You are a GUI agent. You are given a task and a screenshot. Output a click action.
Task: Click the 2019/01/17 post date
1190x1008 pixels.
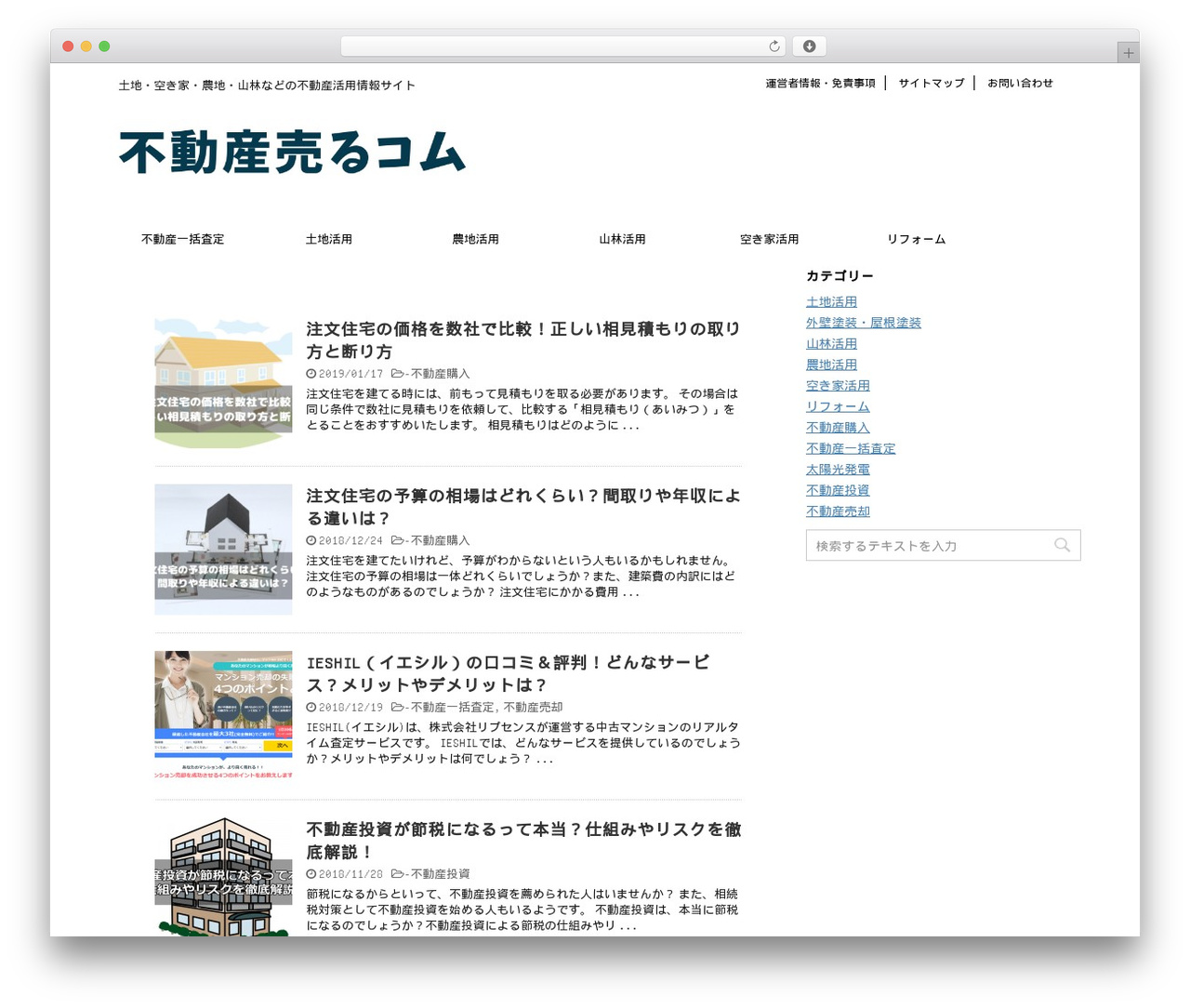[350, 374]
